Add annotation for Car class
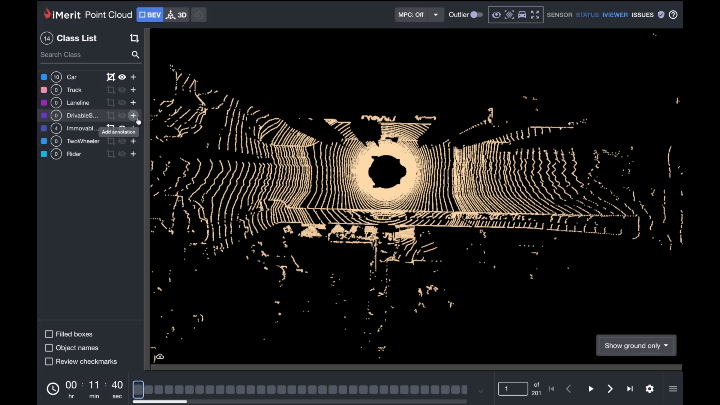 pyautogui.click(x=133, y=77)
